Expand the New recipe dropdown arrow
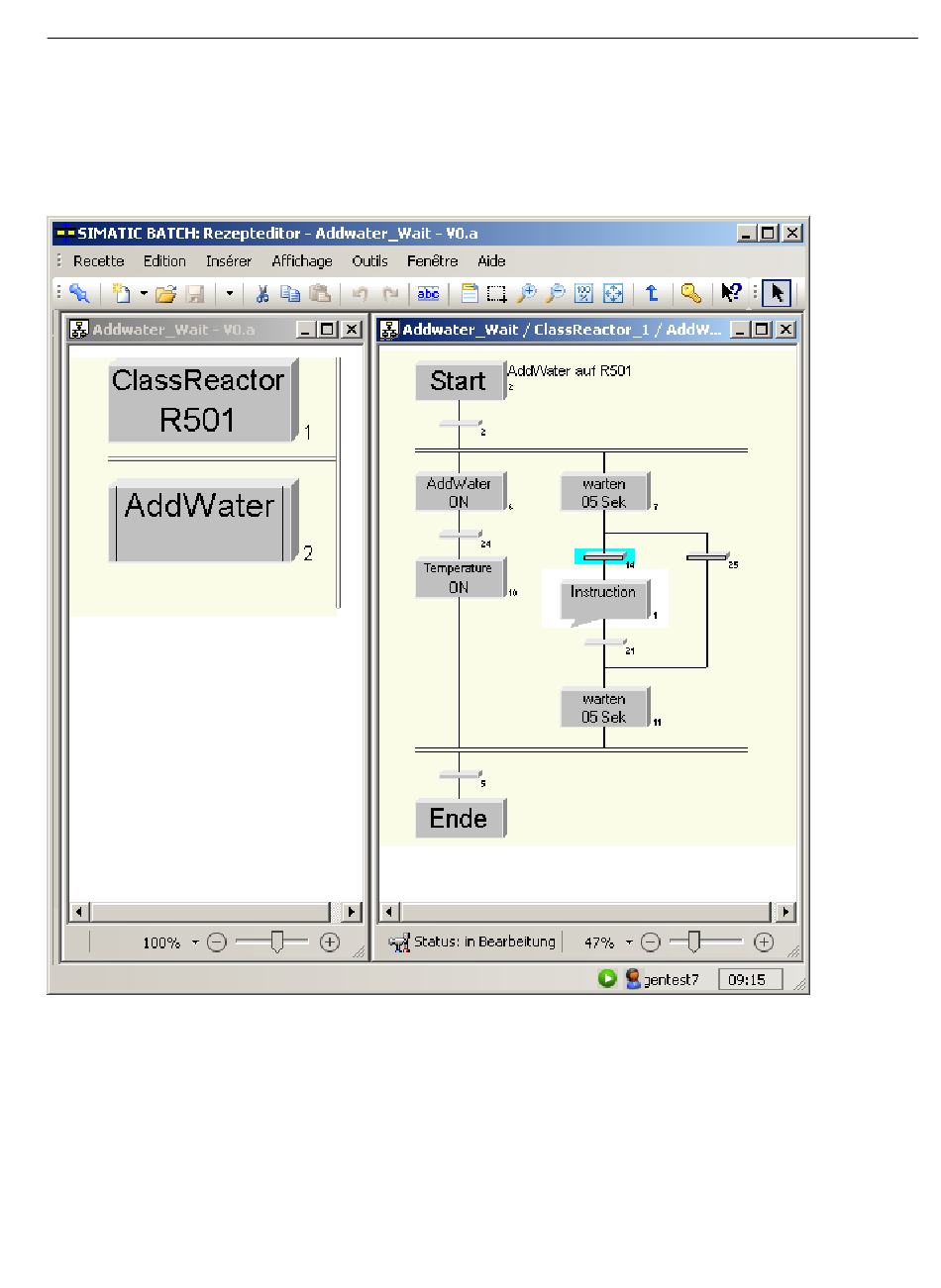941x1288 pixels. (x=143, y=293)
